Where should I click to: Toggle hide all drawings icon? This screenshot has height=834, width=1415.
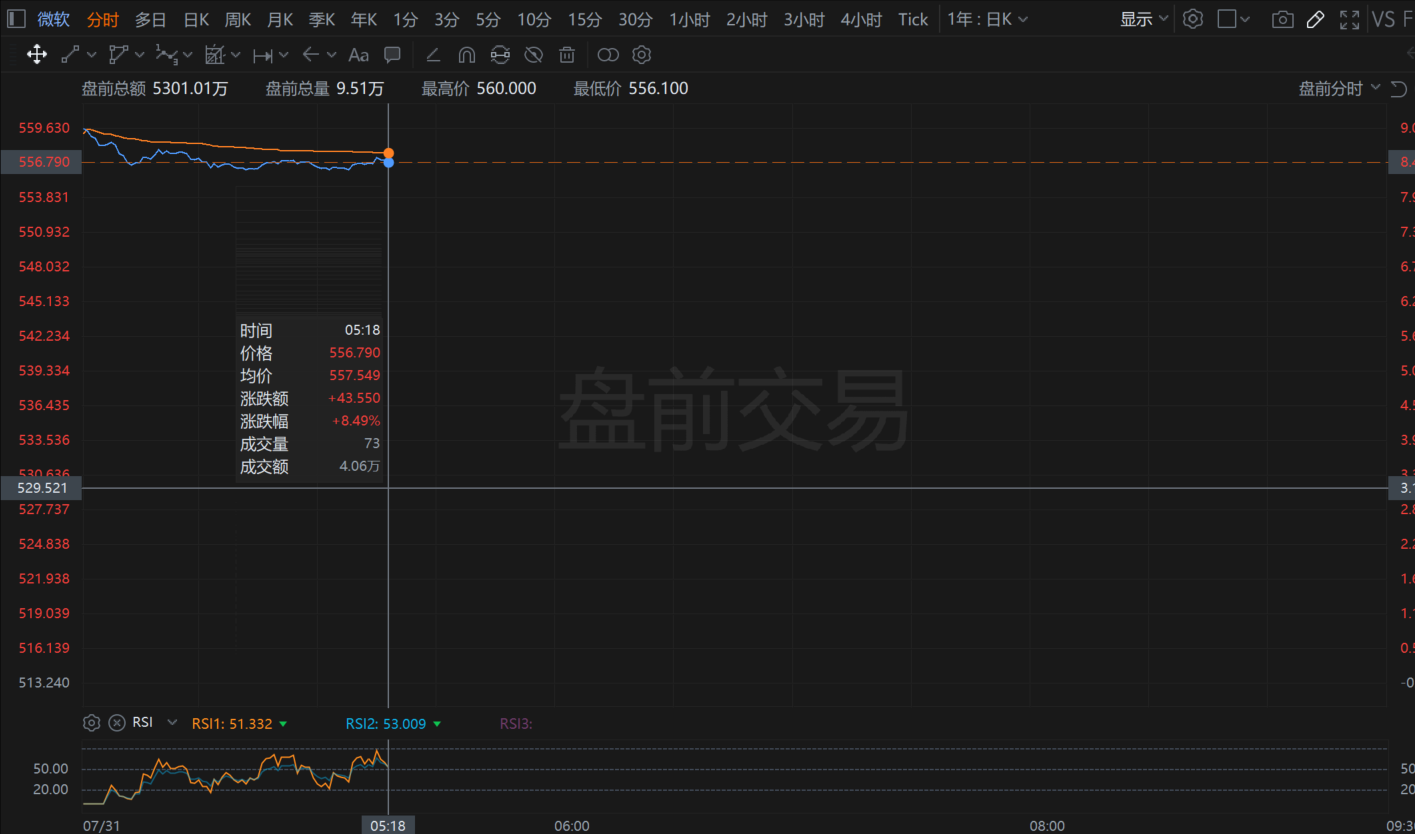click(534, 55)
